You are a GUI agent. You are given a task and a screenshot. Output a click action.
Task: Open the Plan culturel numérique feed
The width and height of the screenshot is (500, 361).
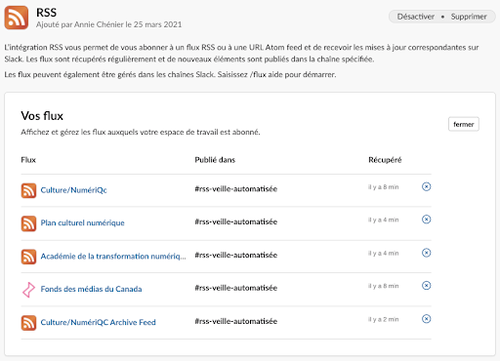click(x=82, y=223)
